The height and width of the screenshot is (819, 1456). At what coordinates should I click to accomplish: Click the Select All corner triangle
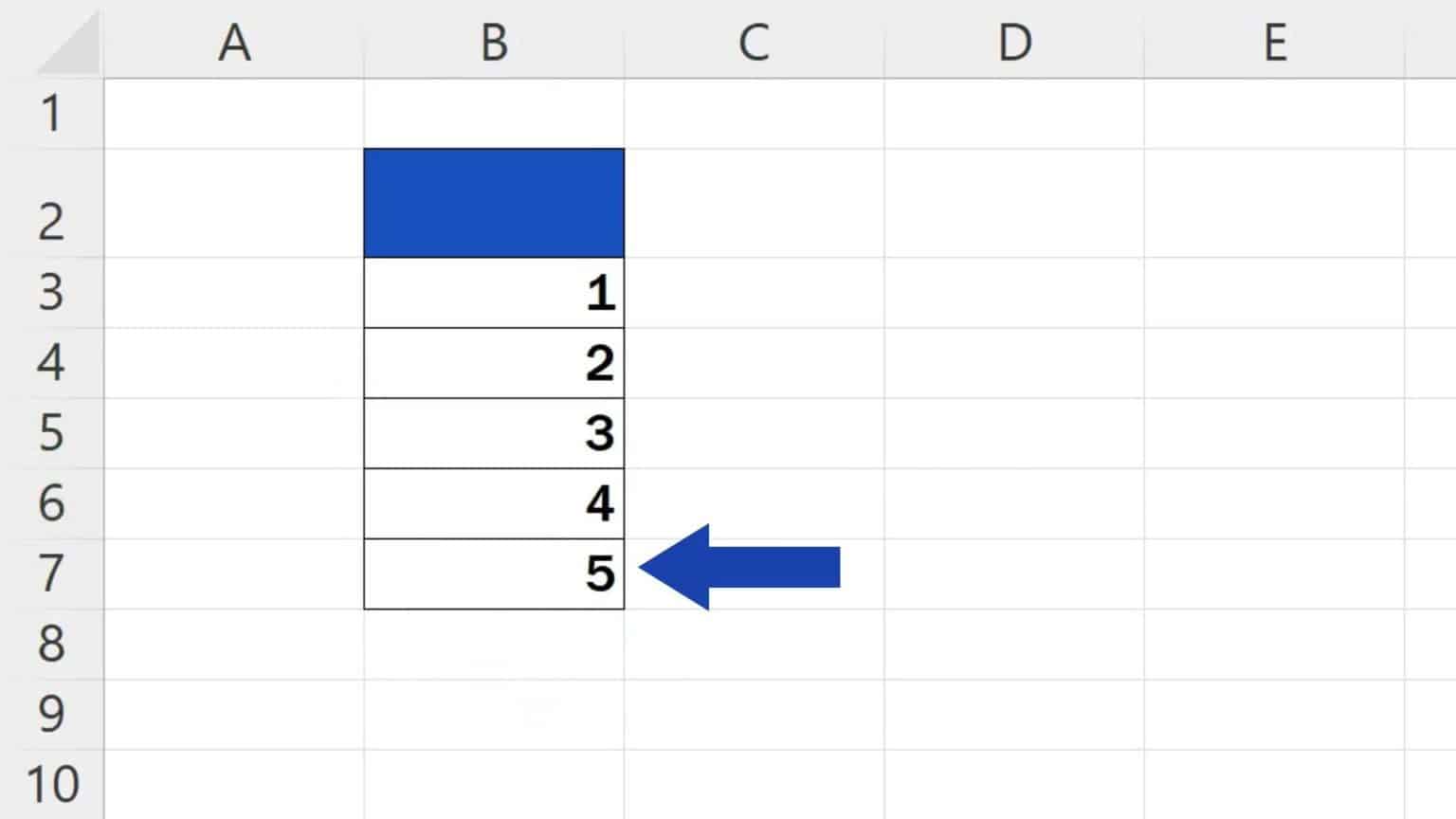(69, 46)
